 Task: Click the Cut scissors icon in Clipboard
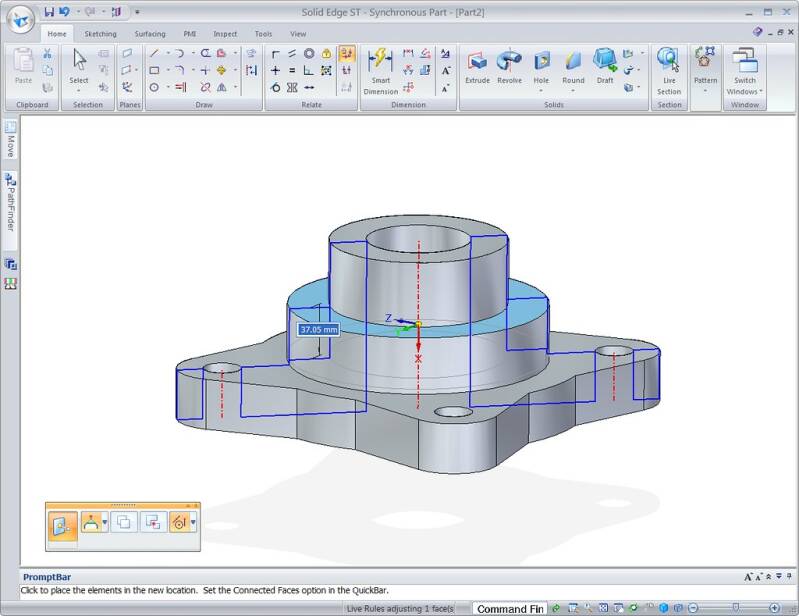tap(47, 53)
